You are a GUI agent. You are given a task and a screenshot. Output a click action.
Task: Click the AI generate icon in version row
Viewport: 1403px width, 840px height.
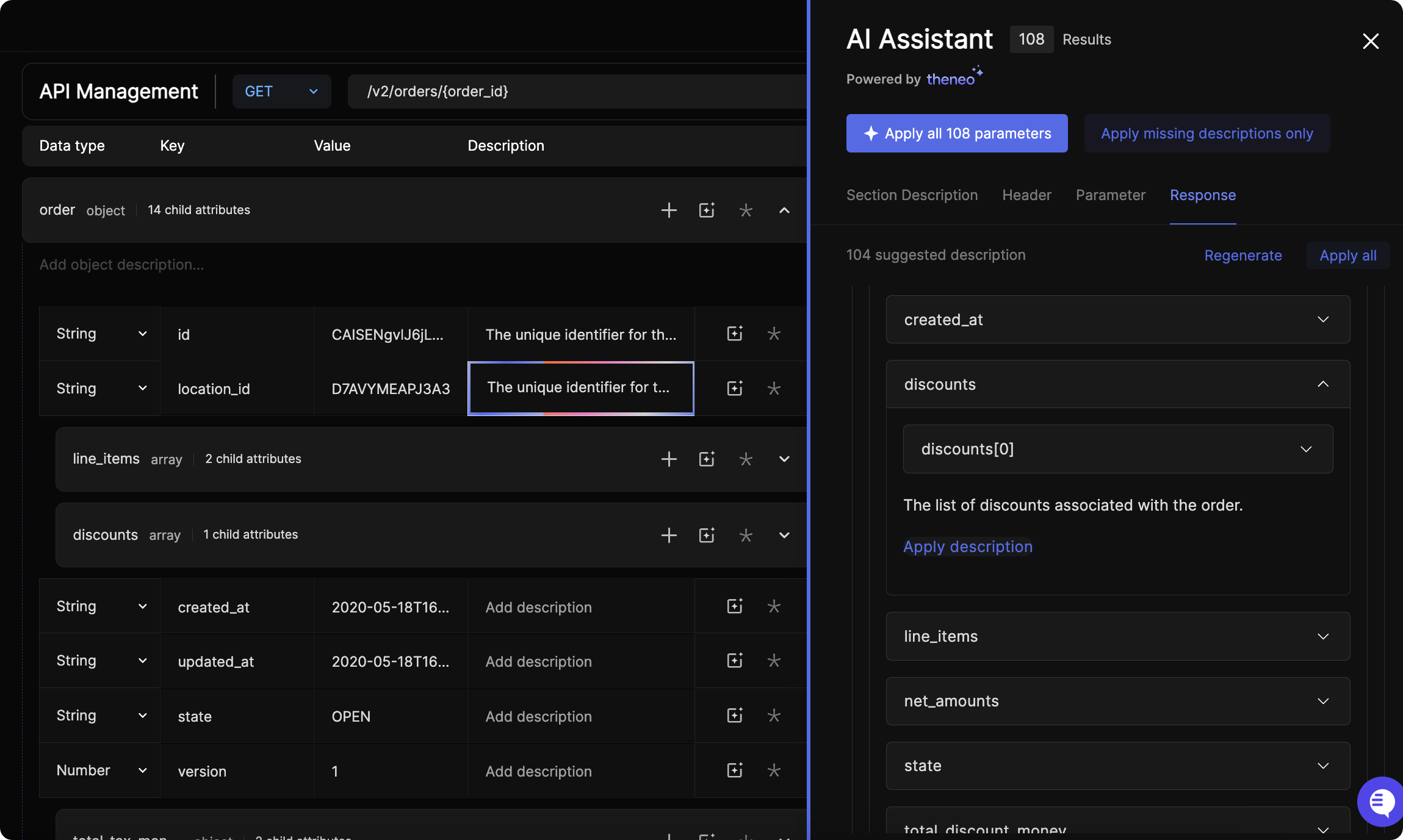tap(735, 770)
